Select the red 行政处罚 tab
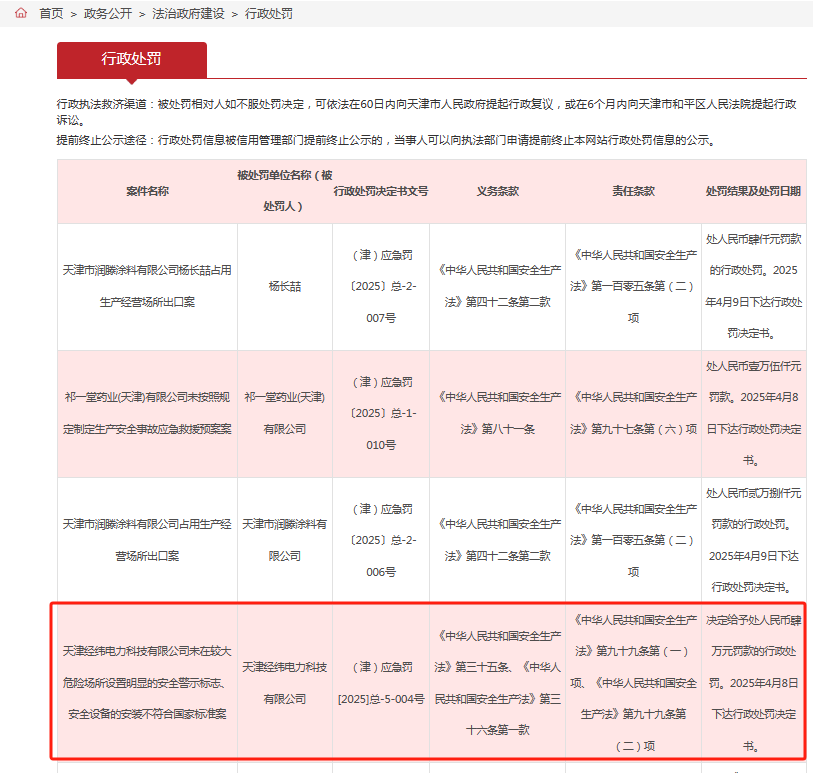Screen dimensions: 813x773 point(132,60)
